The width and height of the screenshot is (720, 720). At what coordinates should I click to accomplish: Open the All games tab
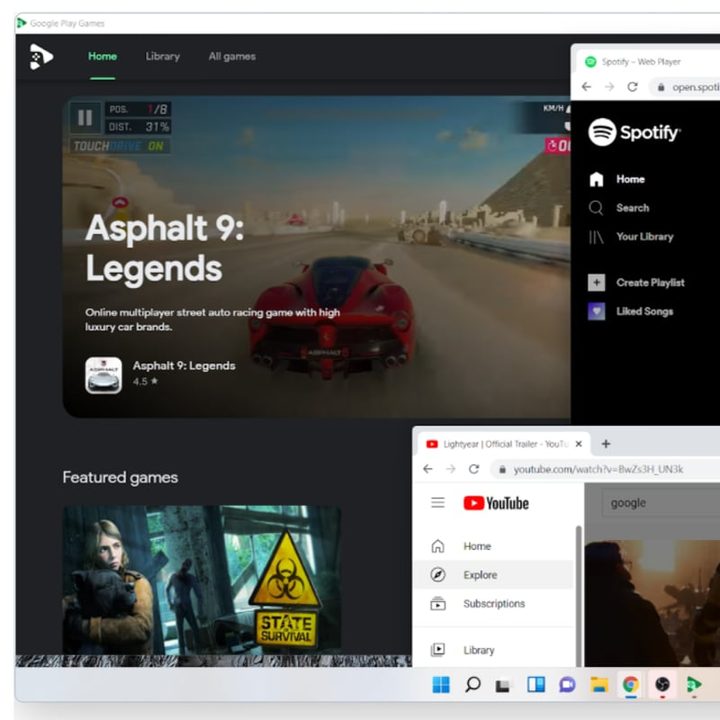[232, 56]
